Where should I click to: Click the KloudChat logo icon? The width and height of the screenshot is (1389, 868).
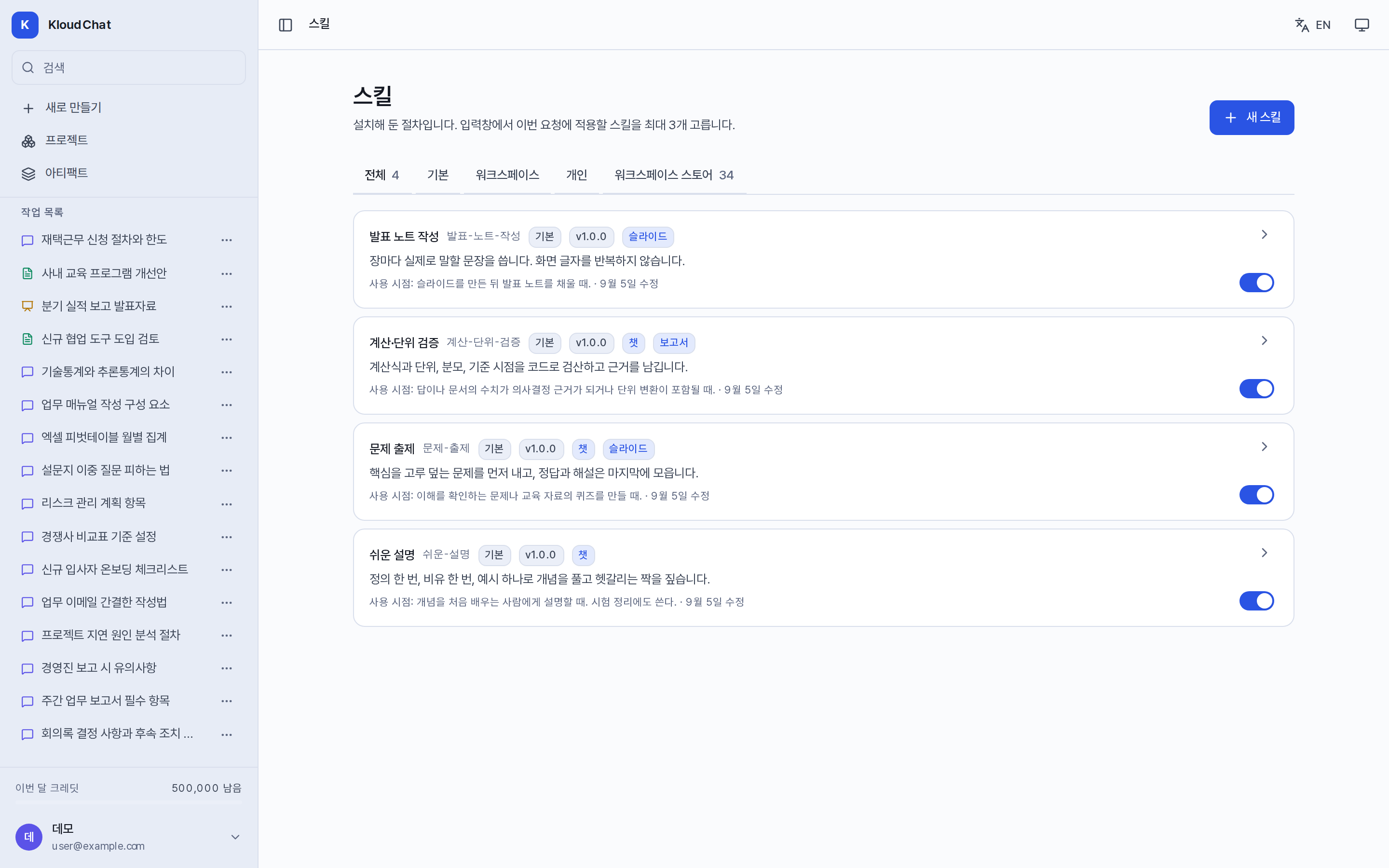pyautogui.click(x=25, y=25)
